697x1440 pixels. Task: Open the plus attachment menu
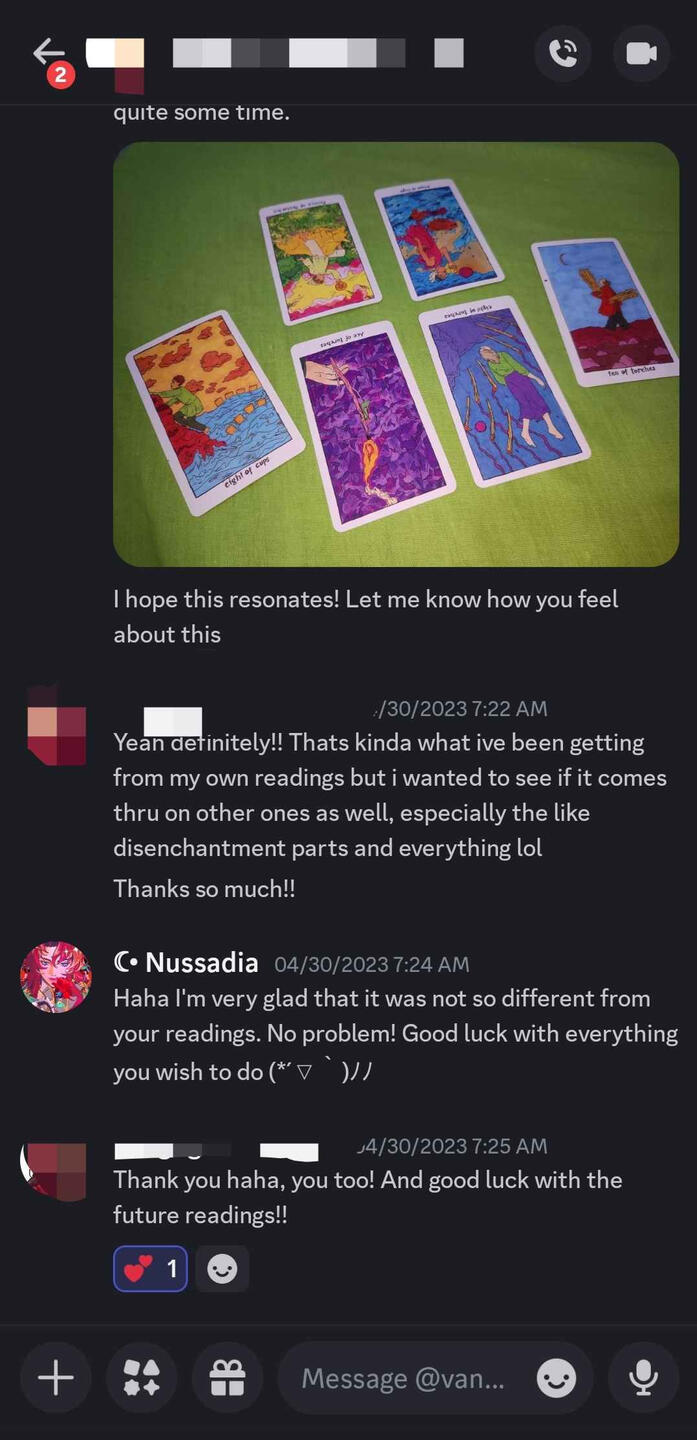[x=56, y=1379]
